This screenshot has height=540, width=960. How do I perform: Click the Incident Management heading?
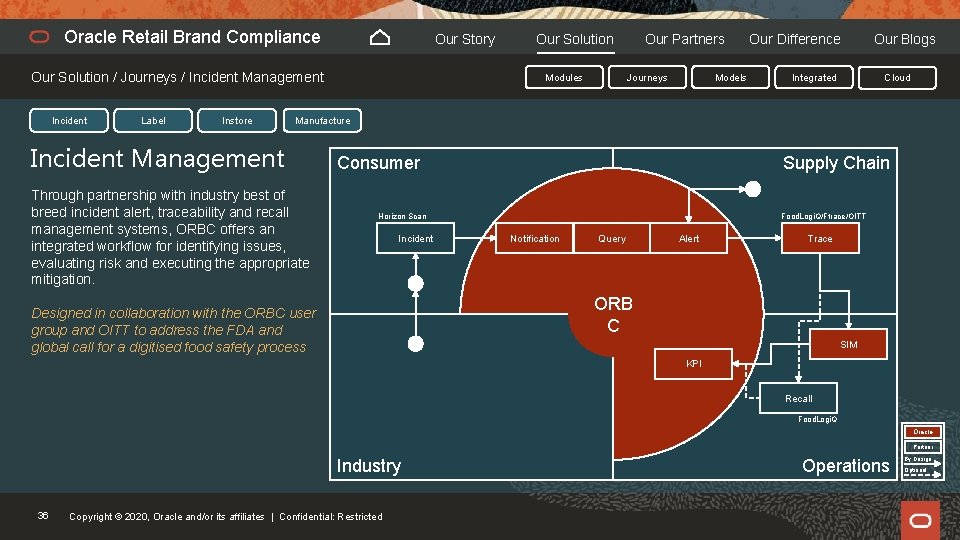(x=157, y=159)
